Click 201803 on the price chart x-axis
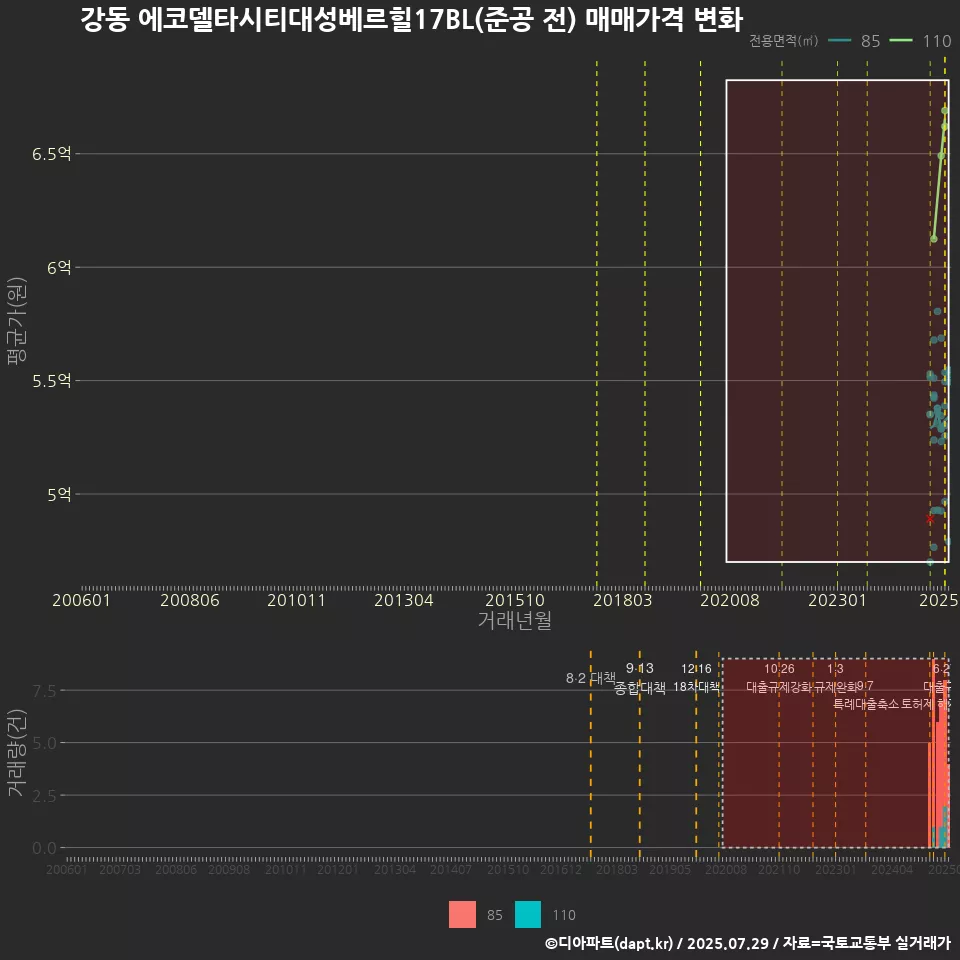Viewport: 960px width, 960px height. (622, 600)
